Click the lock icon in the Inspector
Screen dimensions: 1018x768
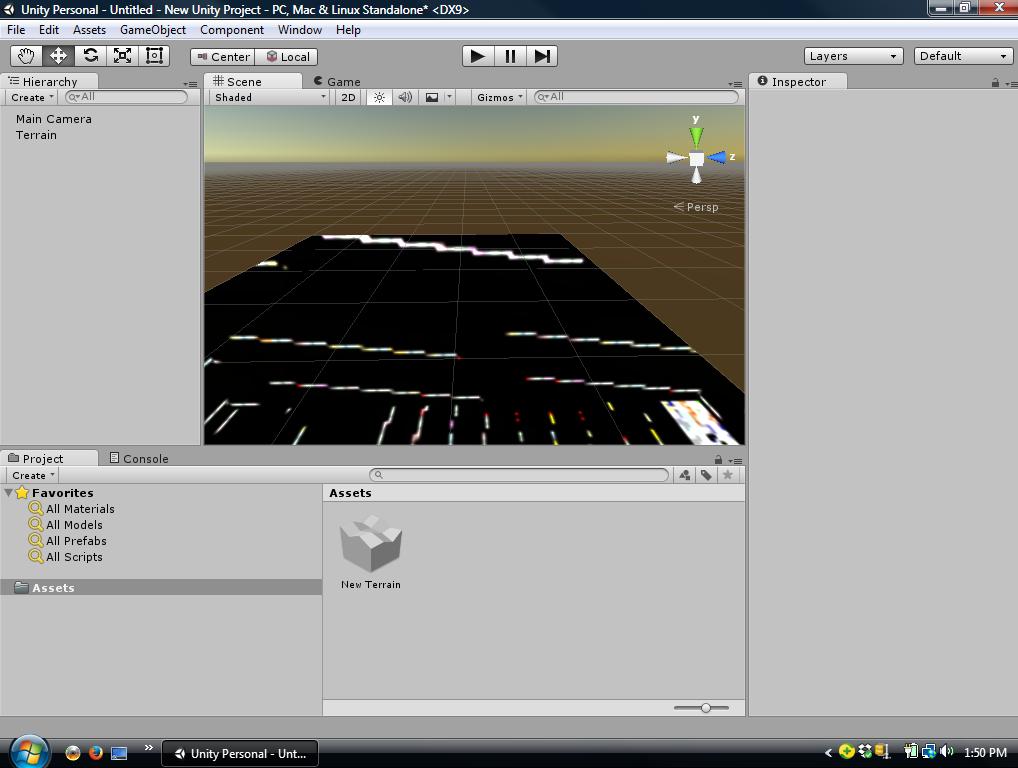pos(997,81)
